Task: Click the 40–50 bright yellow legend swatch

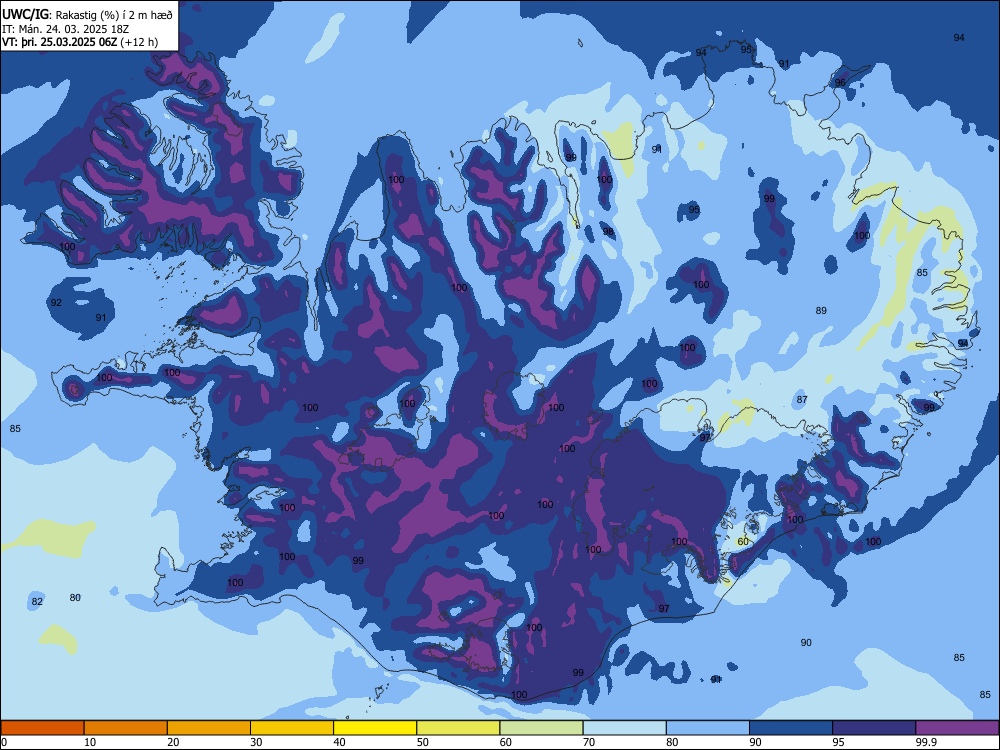Action: [375, 728]
